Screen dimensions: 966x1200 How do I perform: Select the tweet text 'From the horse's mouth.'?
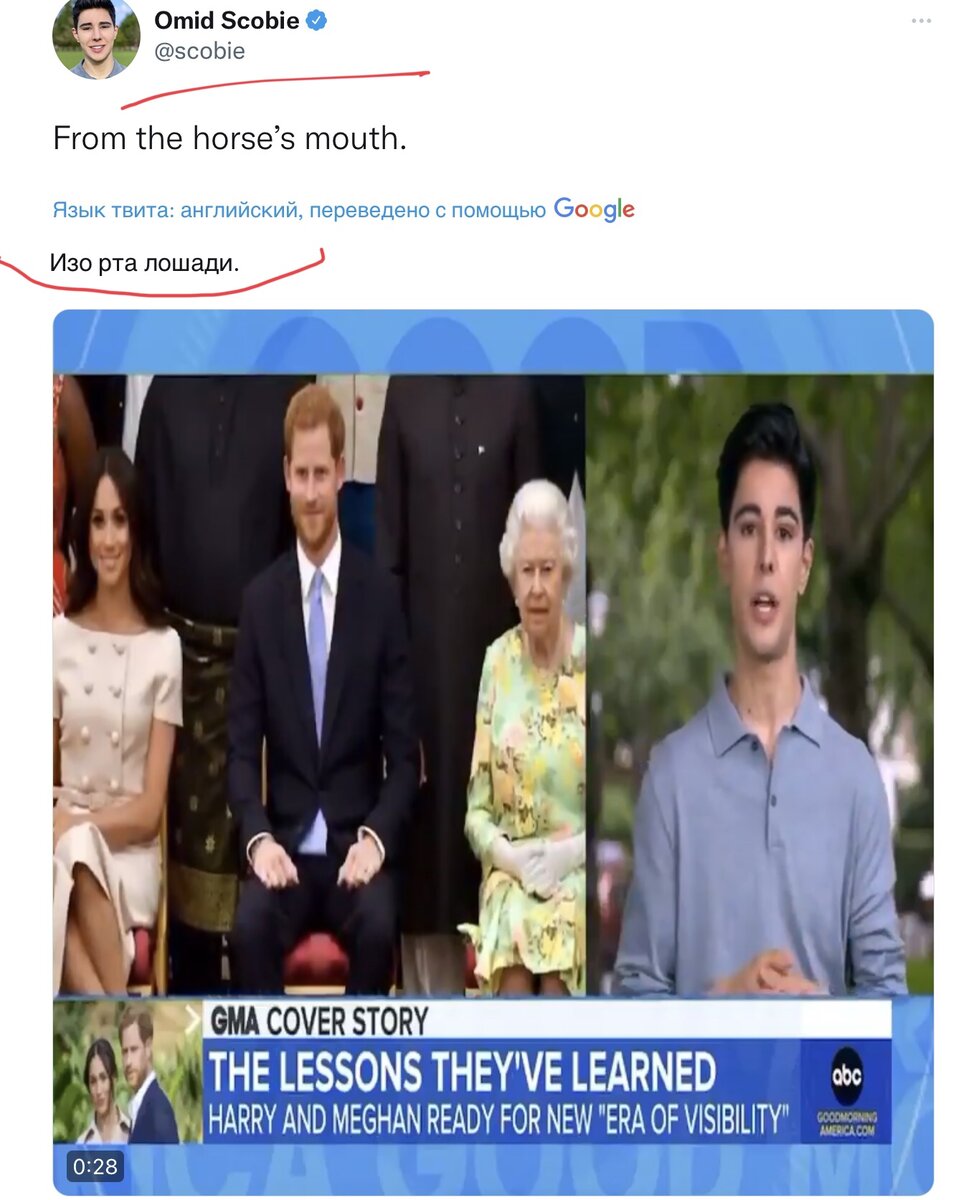tap(230, 139)
